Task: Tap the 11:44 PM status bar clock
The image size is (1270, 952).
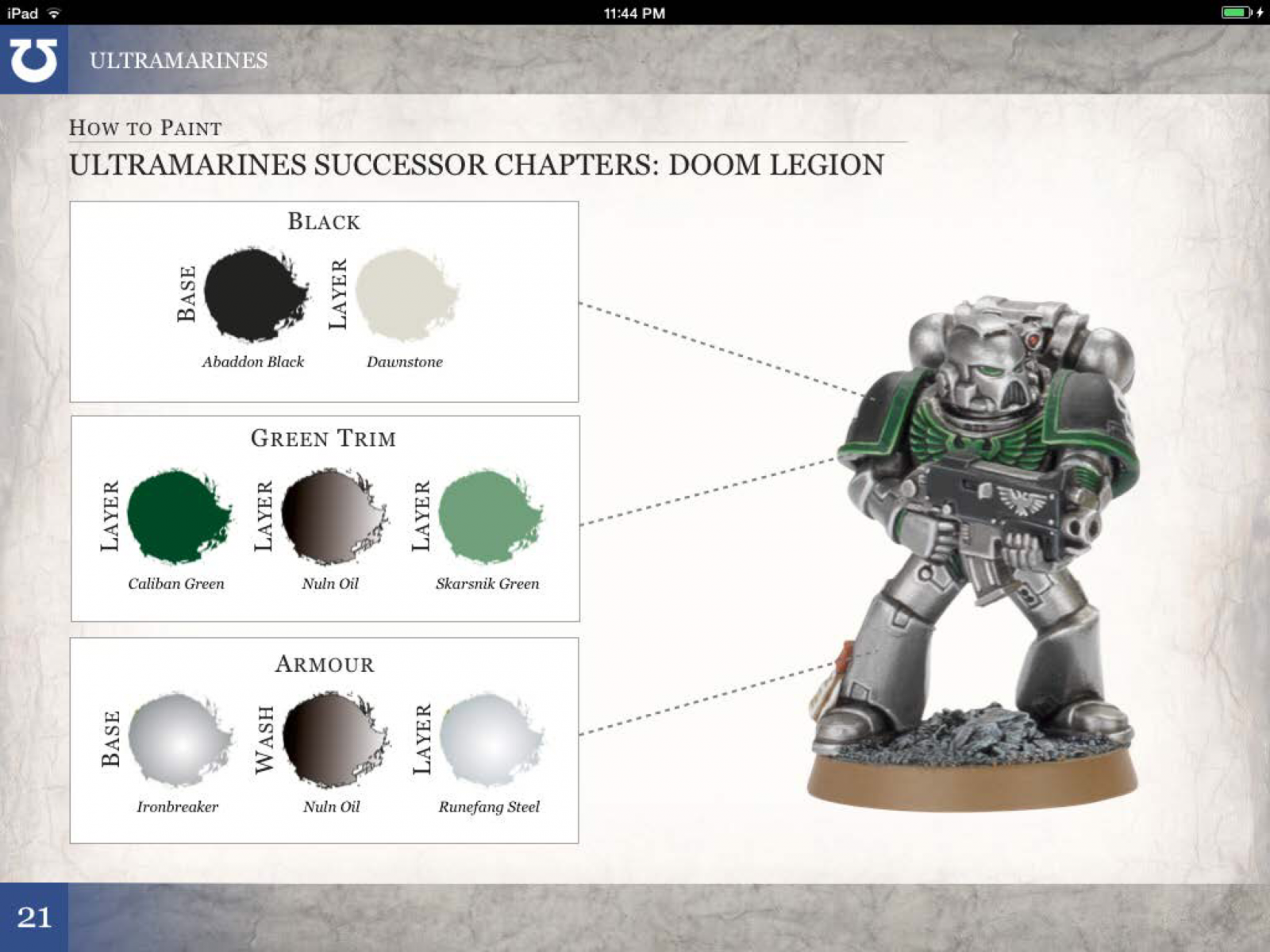Action: (x=634, y=13)
